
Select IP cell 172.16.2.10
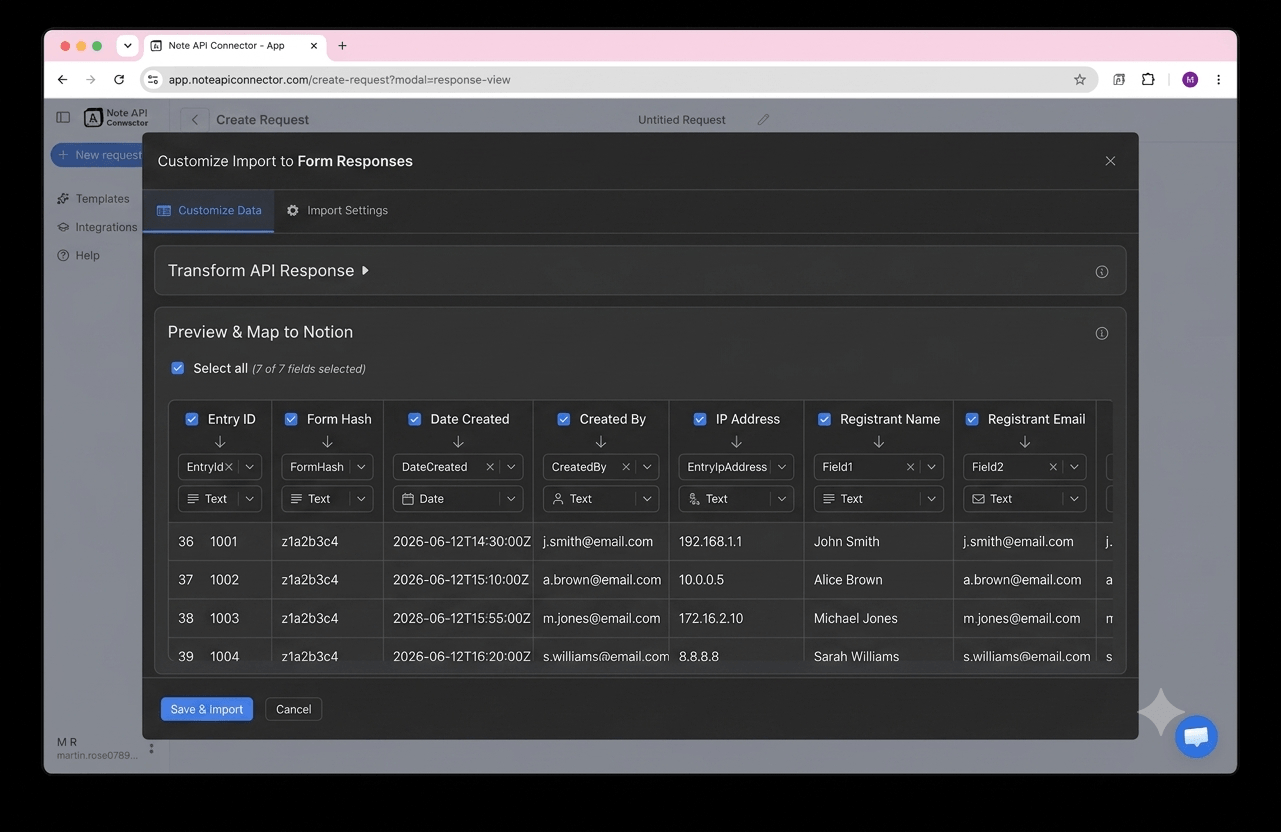[x=711, y=618]
